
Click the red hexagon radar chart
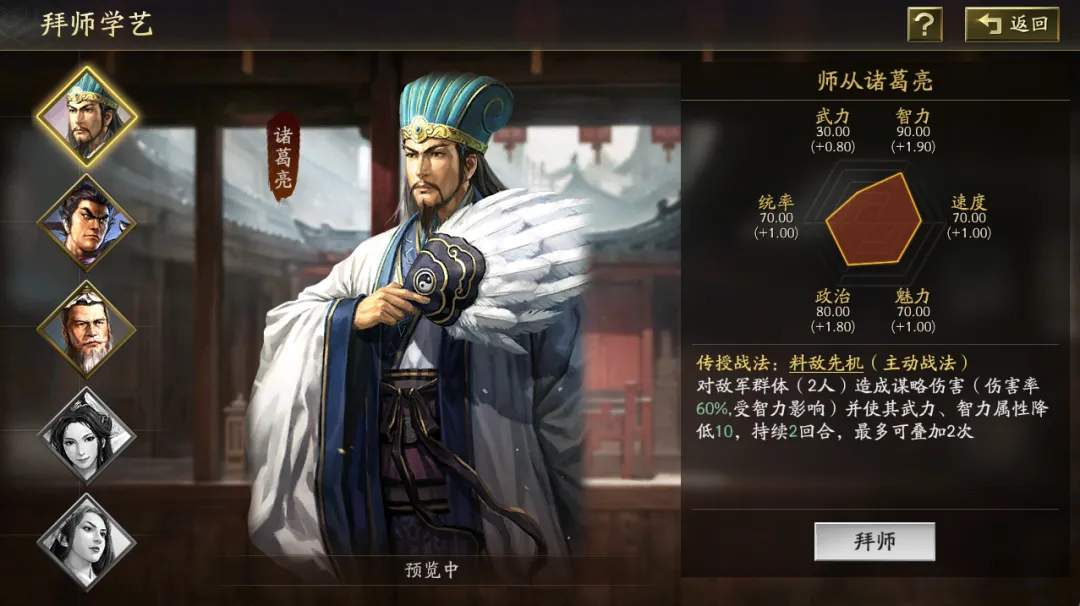(x=873, y=221)
